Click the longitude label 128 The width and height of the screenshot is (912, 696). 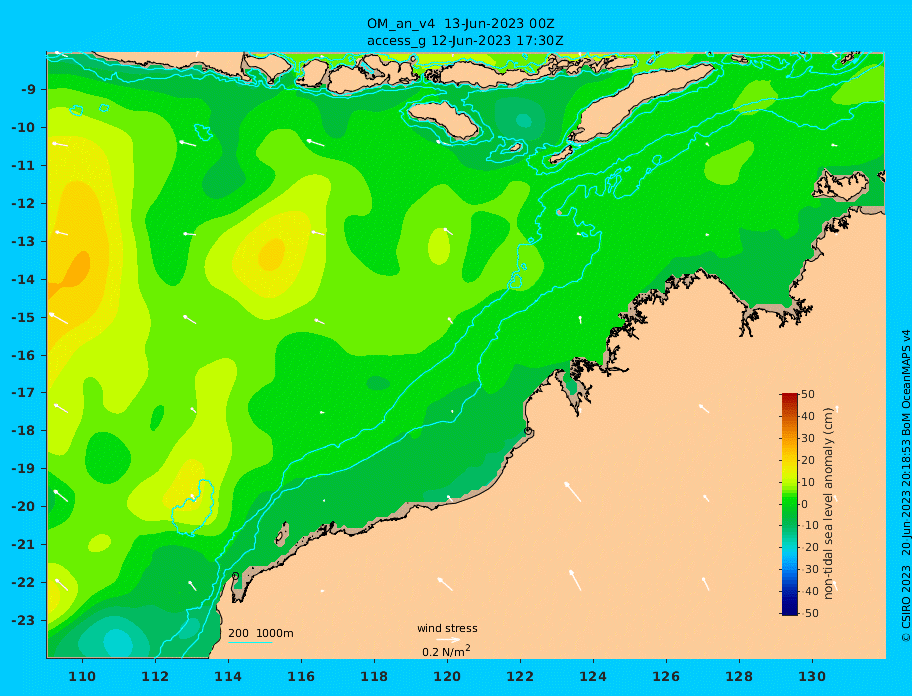[x=739, y=677]
